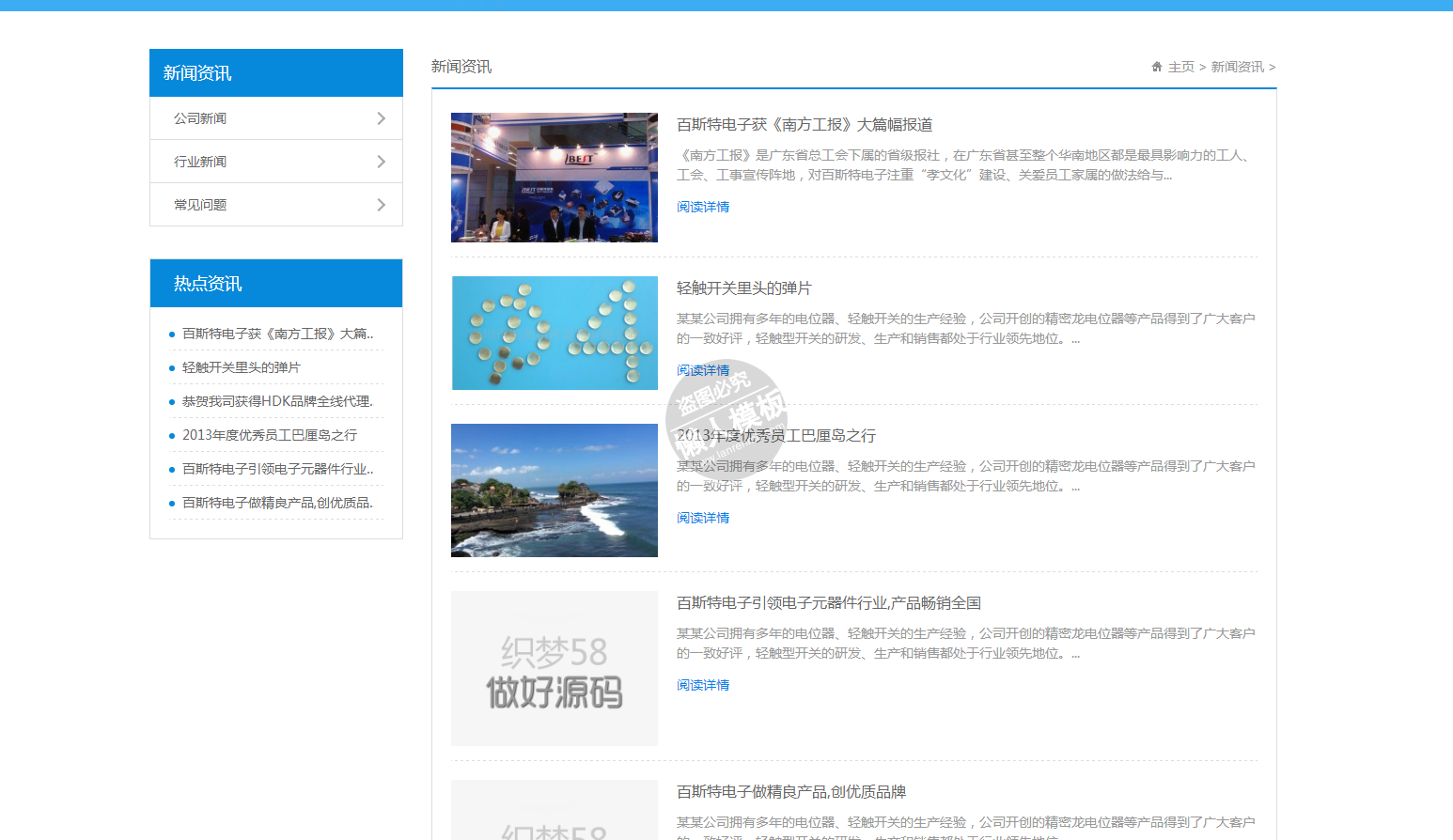Image resolution: width=1453 pixels, height=840 pixels.
Task: Open hot news 2013年度优秀员工巴厘岛之行
Action: [270, 435]
